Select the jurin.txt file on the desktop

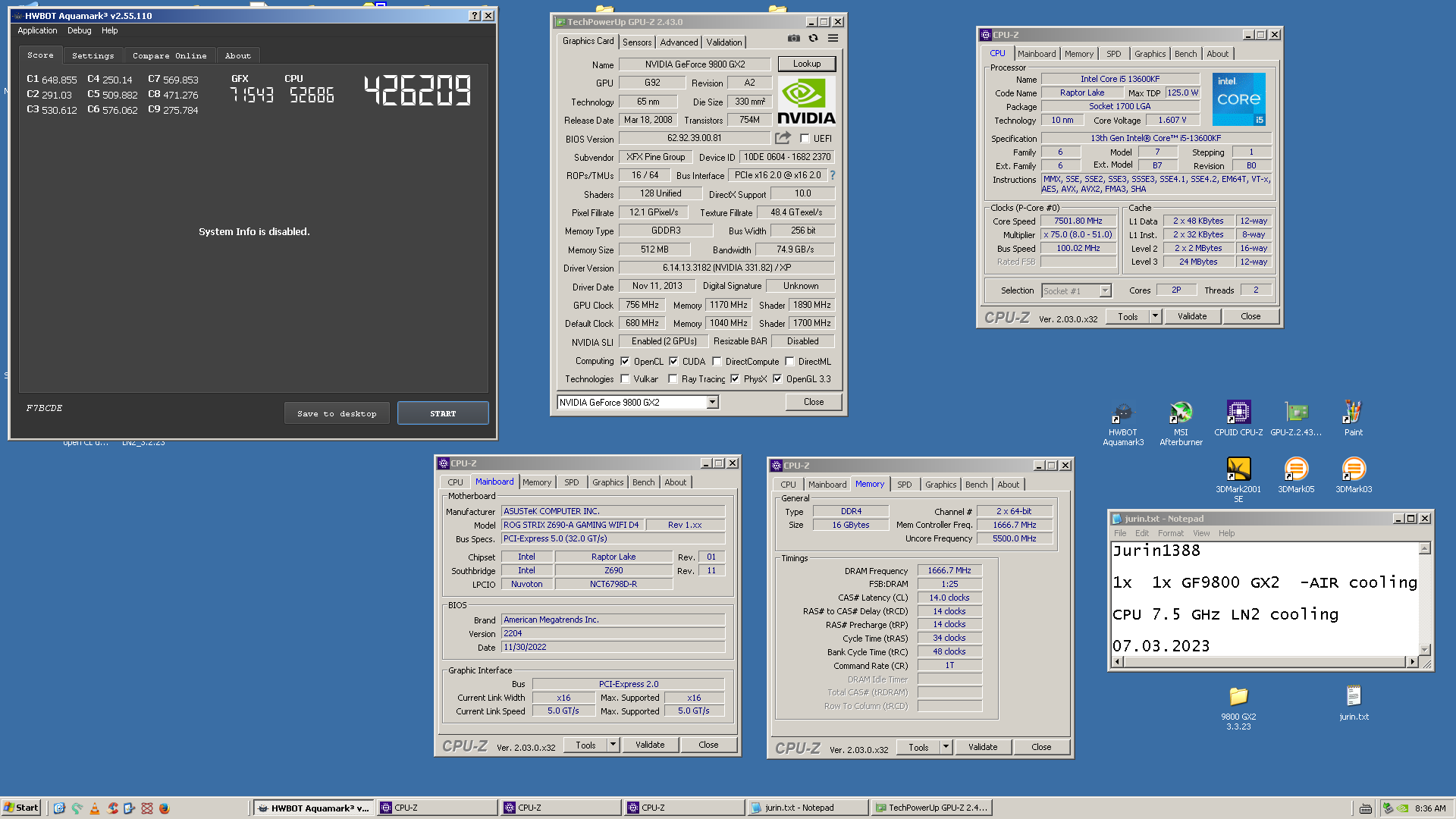point(1354,703)
